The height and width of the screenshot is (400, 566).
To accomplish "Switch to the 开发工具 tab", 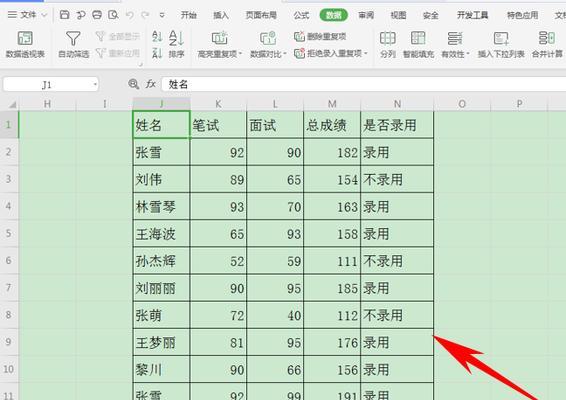I will point(472,15).
